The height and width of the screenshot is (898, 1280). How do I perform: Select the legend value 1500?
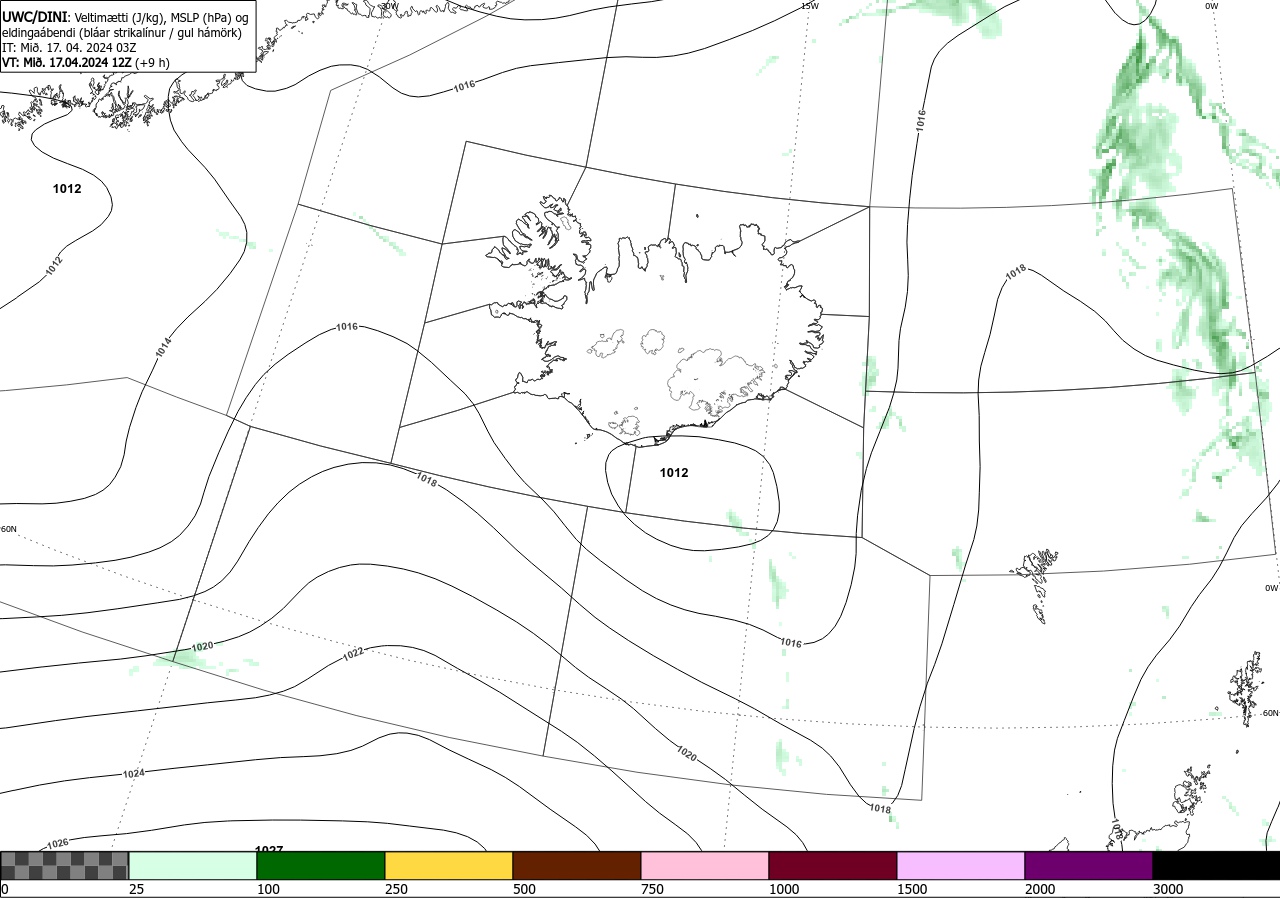click(911, 889)
